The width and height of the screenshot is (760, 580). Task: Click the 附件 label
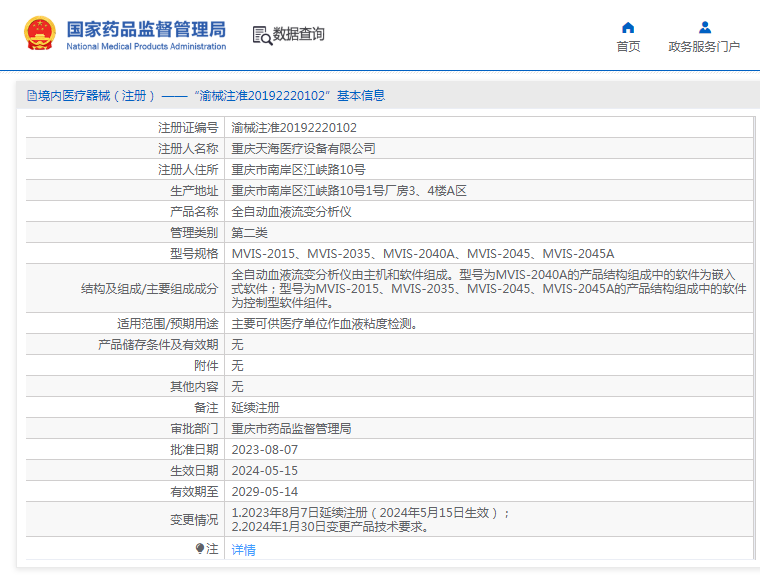coord(206,365)
